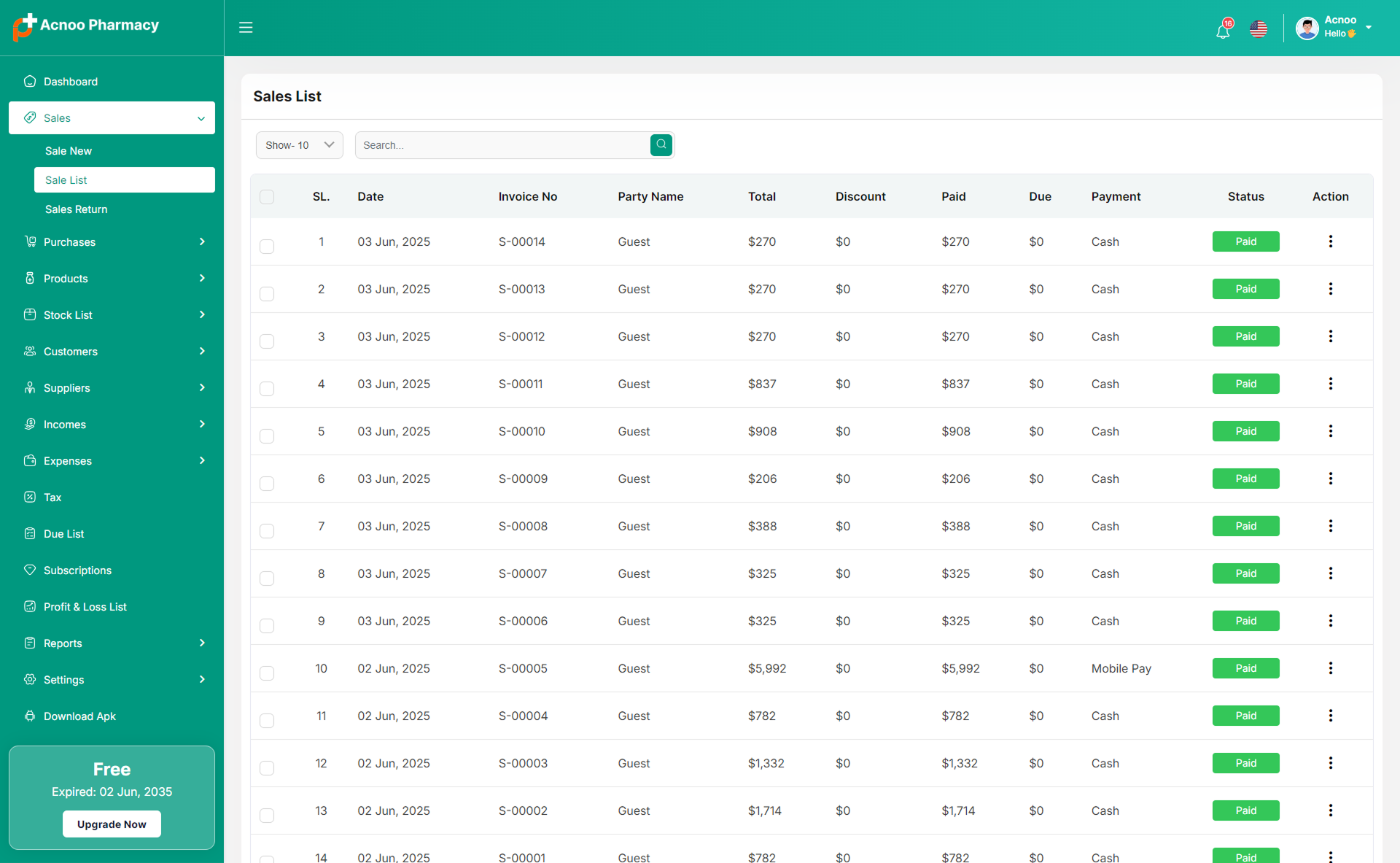The width and height of the screenshot is (1400, 863).
Task: Click the Upgrade Now button
Action: (x=112, y=824)
